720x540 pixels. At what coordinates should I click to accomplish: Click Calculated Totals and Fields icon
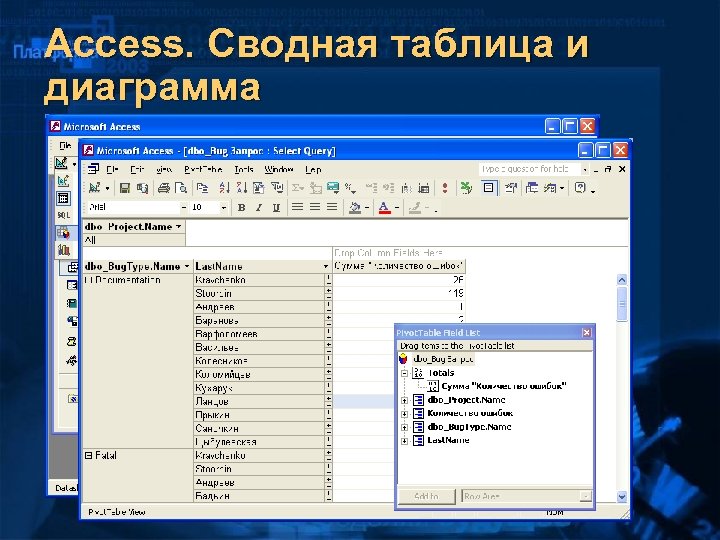333,188
